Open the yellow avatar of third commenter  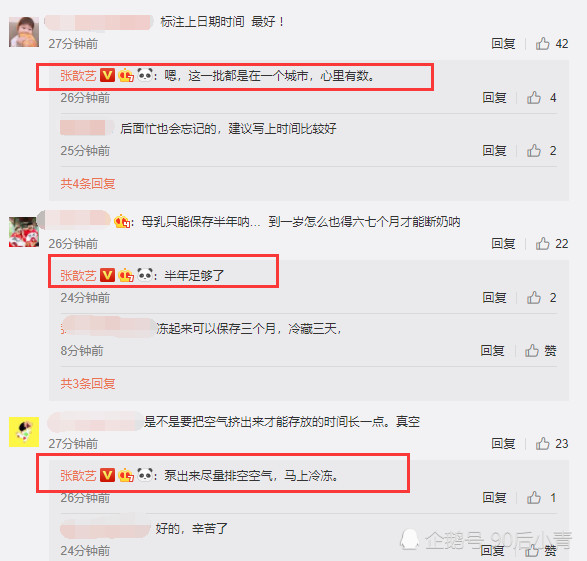24,432
